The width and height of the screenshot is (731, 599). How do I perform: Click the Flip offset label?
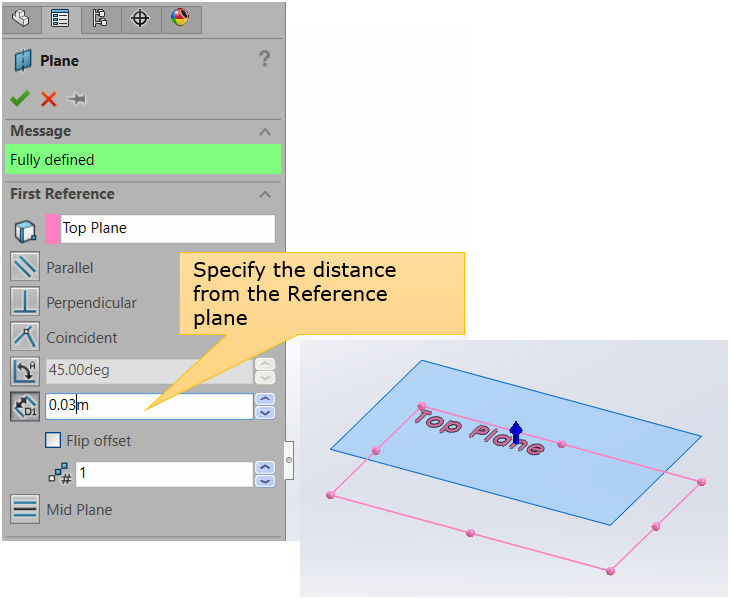point(99,441)
